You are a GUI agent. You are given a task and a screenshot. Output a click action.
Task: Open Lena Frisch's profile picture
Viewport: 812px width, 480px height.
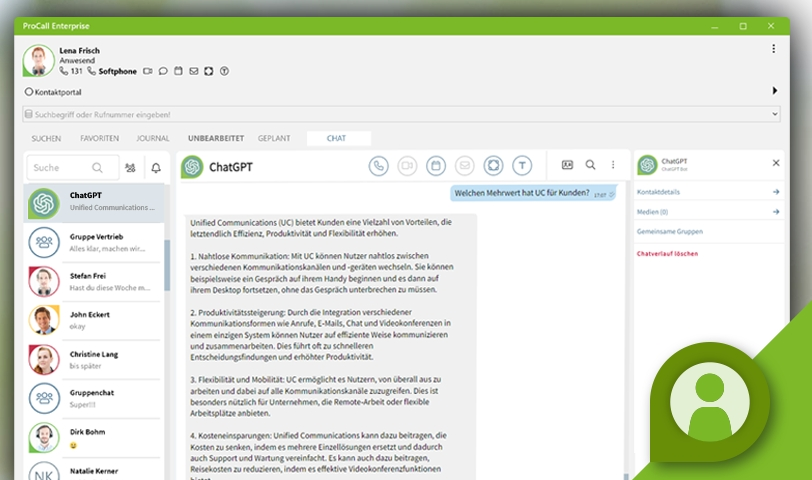click(39, 60)
